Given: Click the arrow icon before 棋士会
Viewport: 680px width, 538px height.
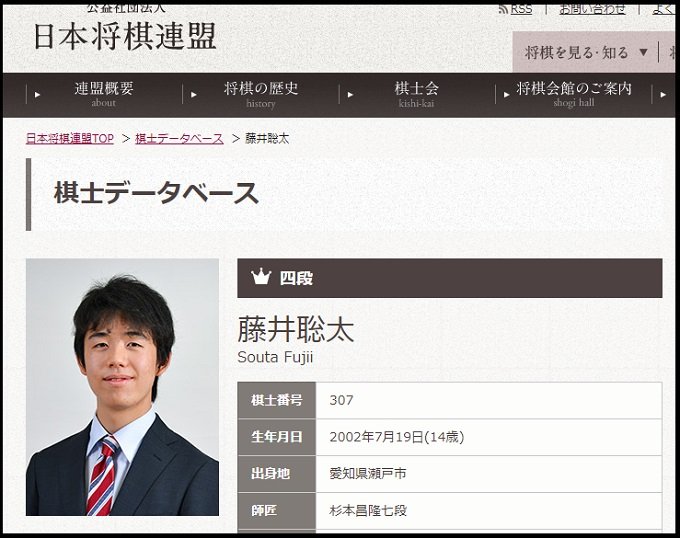Looking at the screenshot, I should [x=350, y=95].
